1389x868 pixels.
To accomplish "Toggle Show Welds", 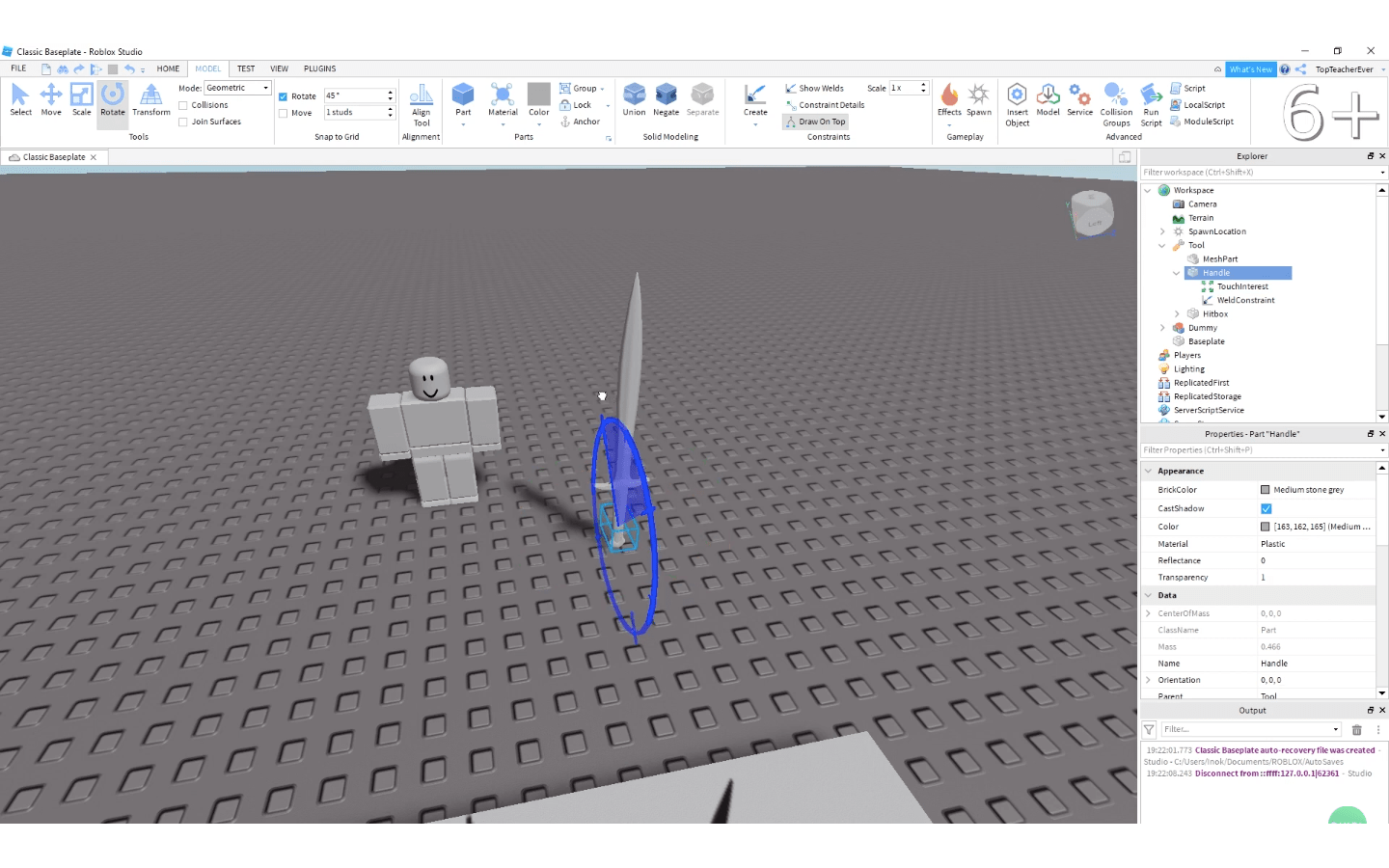I will (814, 88).
